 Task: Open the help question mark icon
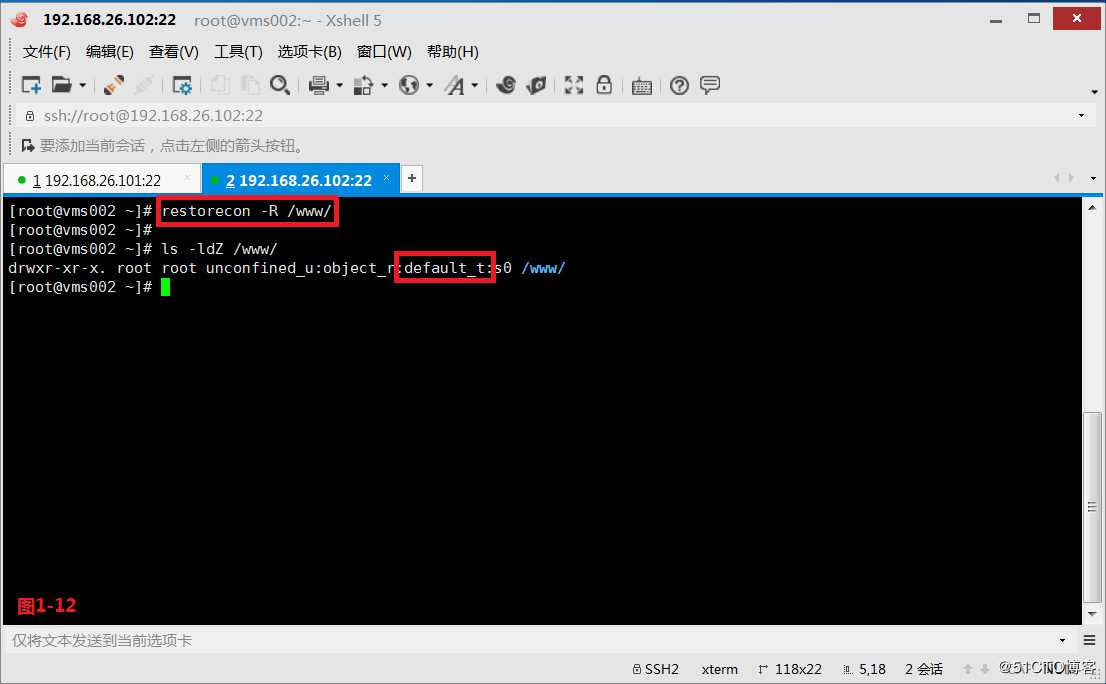click(679, 85)
